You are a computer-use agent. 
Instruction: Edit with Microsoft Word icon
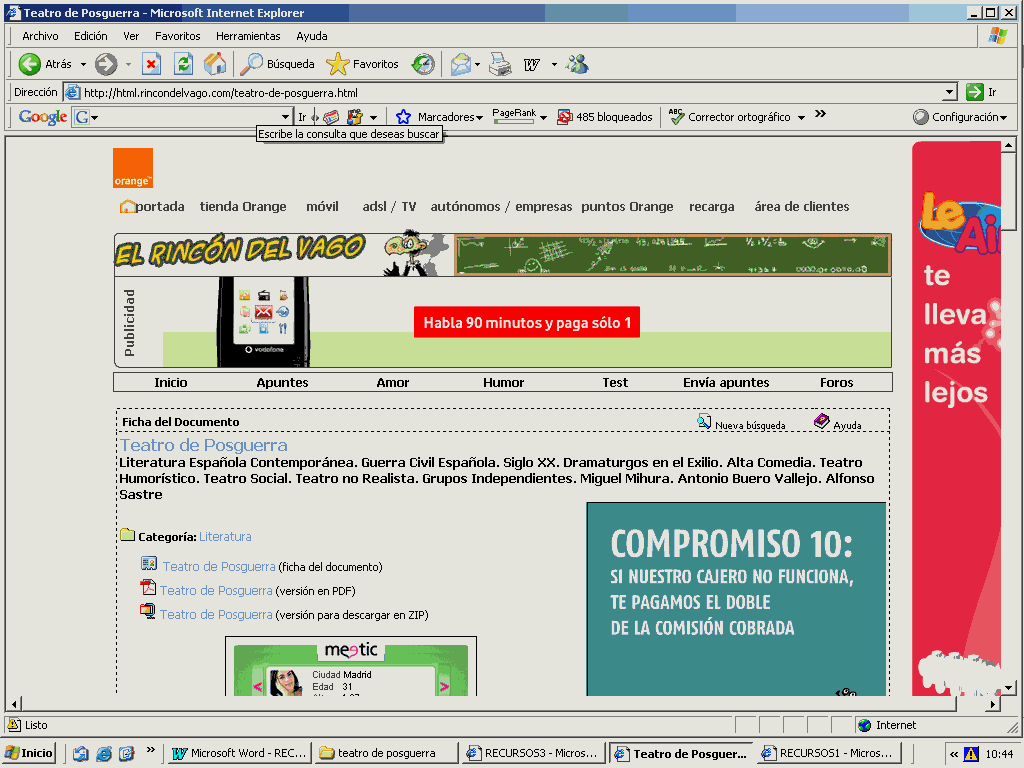532,64
